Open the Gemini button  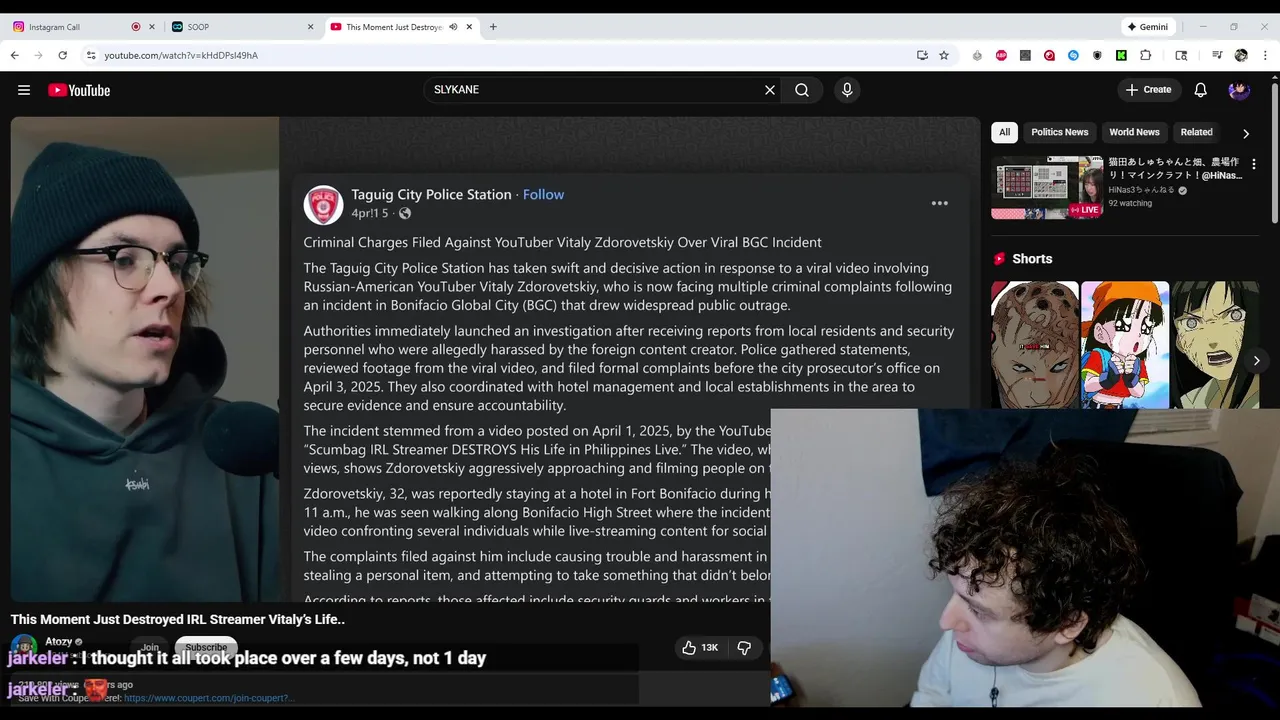(x=1148, y=27)
